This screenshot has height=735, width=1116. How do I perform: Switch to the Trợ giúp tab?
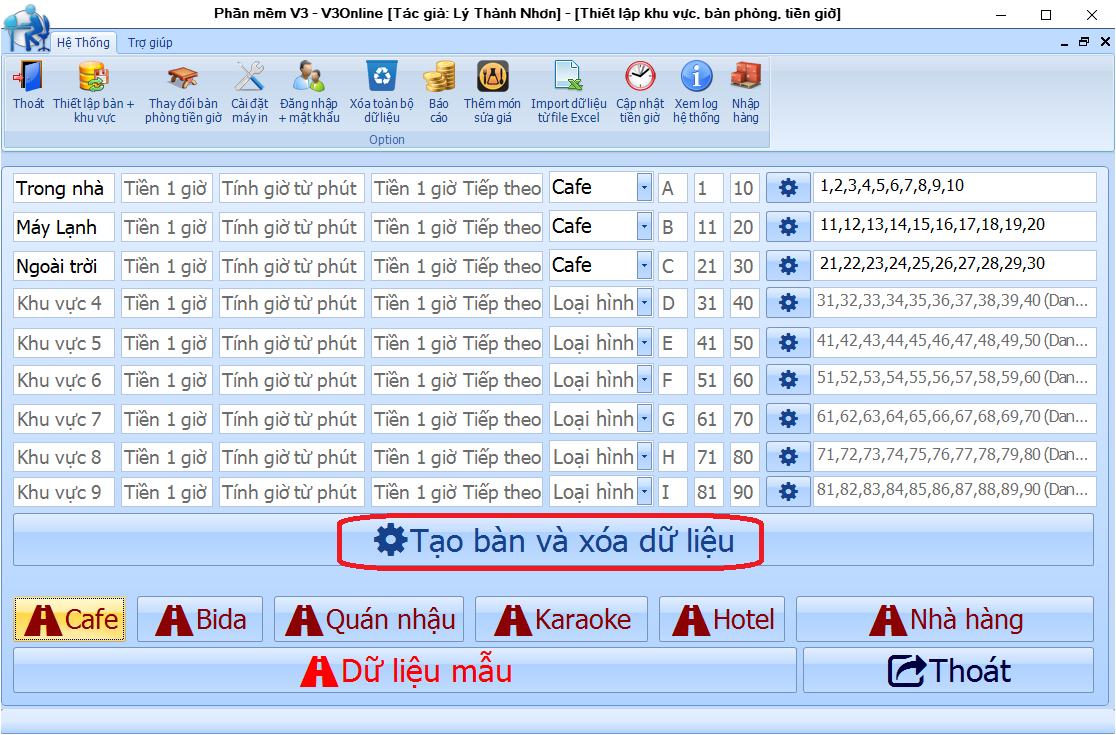pyautogui.click(x=150, y=42)
